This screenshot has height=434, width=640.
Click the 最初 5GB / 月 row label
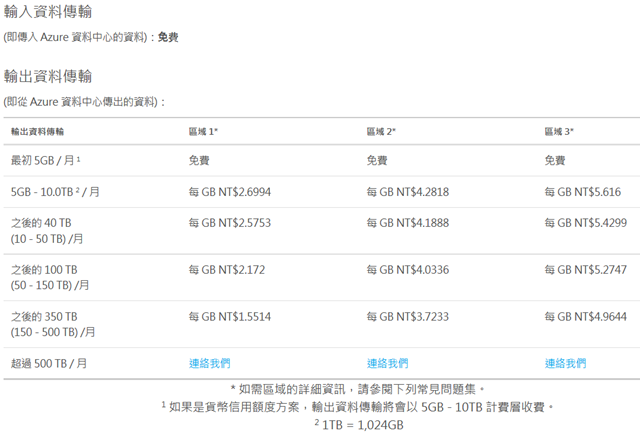pos(45,160)
